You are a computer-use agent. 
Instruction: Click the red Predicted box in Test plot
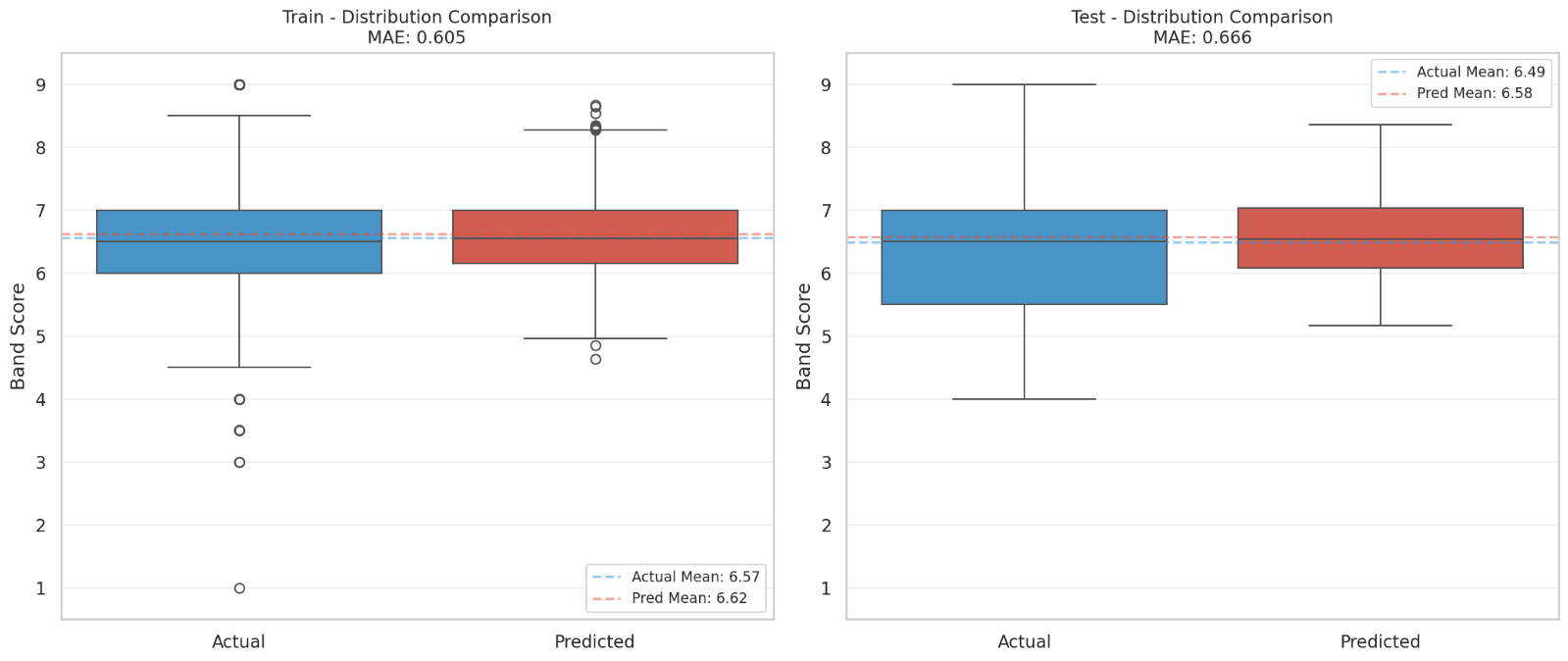click(x=1380, y=253)
